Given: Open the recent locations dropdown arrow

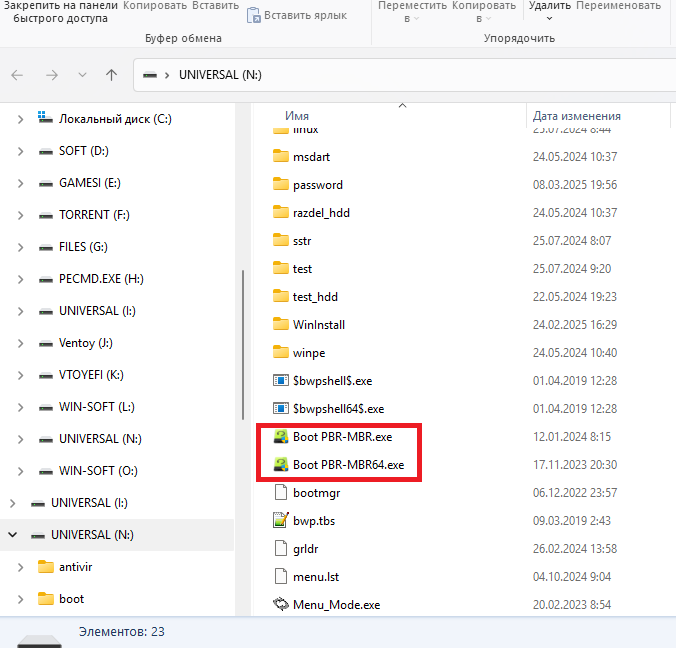Looking at the screenshot, I should click(82, 75).
